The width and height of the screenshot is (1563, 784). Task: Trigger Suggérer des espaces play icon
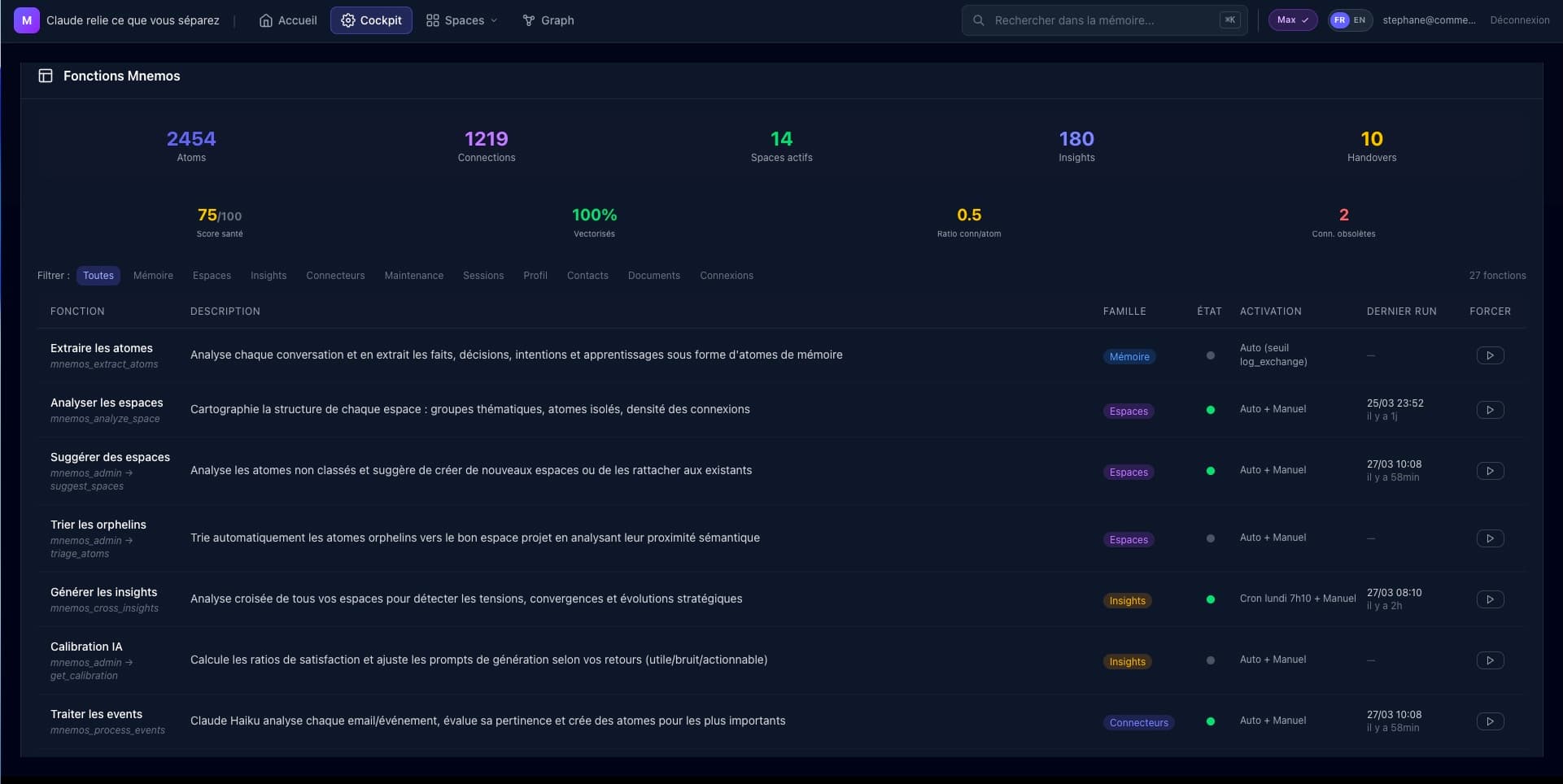1490,471
